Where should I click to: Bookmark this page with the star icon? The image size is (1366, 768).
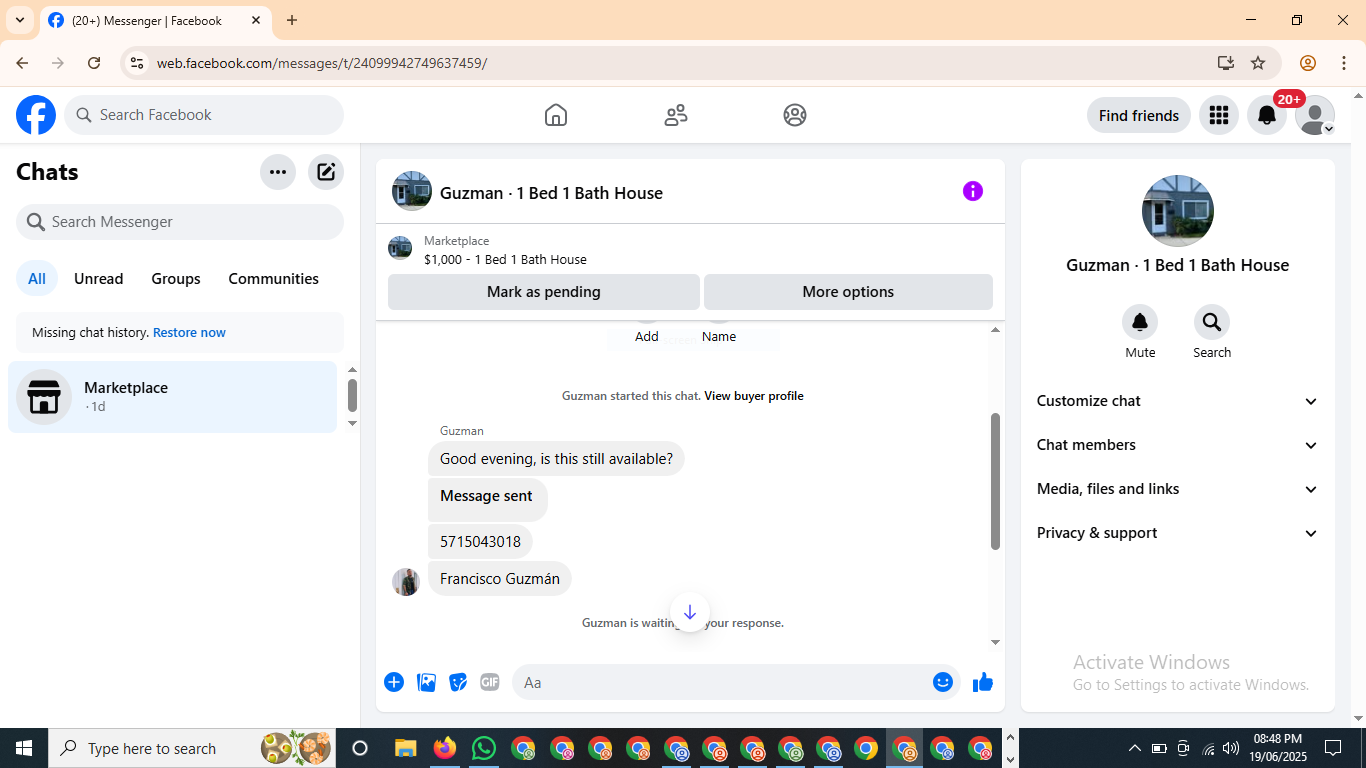click(1258, 63)
